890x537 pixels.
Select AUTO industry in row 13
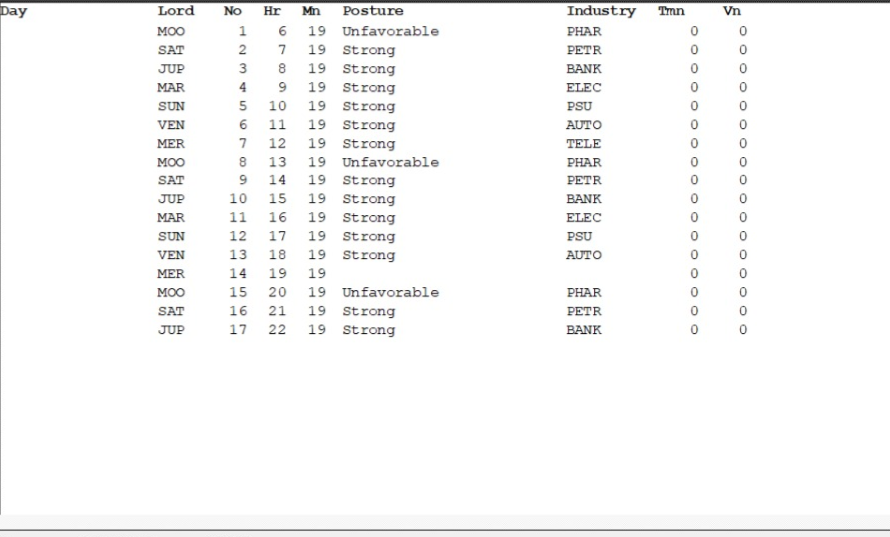[x=583, y=255]
